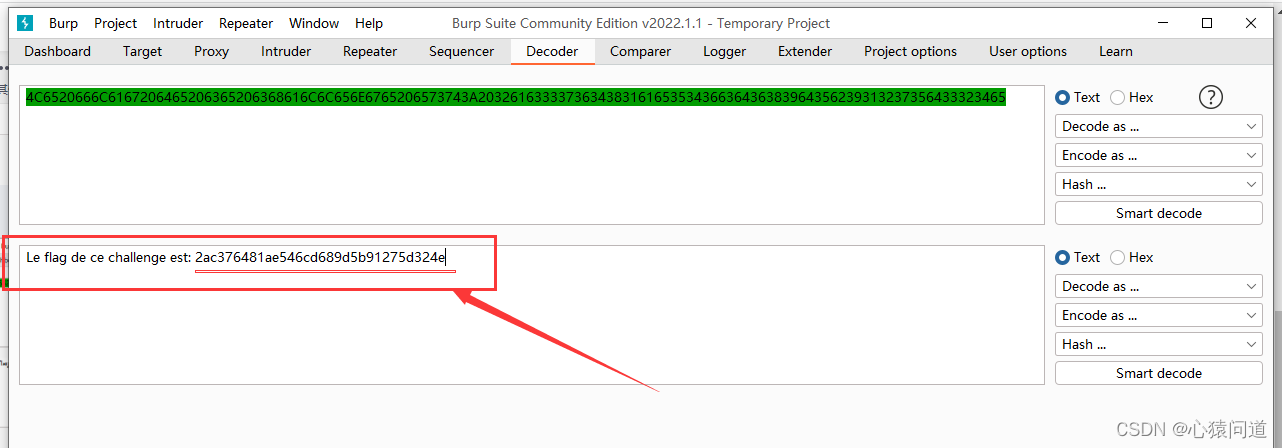Open the Repeater menu in menu bar

(246, 23)
